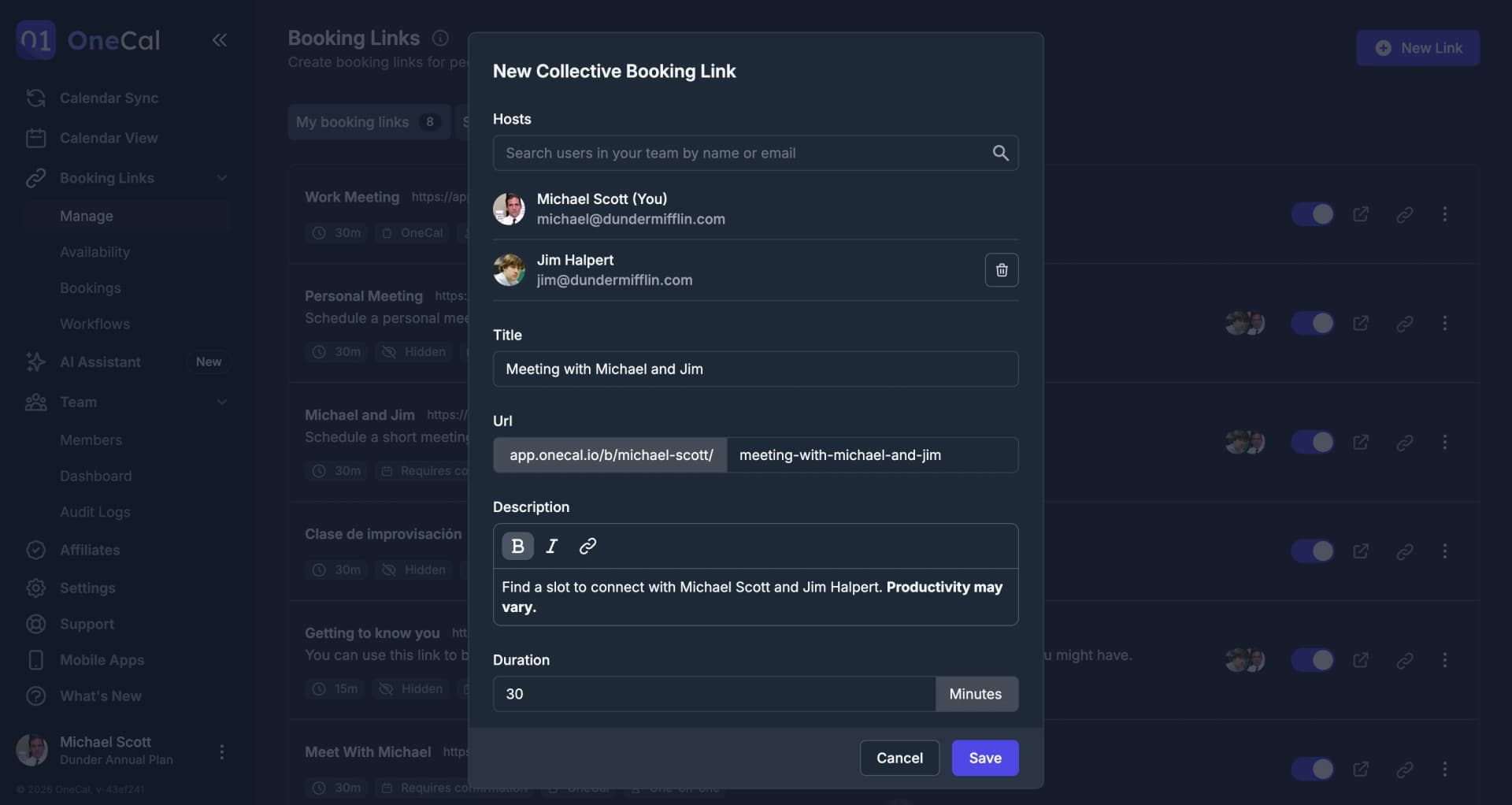Copy Work Meeting booking link

tap(1405, 214)
